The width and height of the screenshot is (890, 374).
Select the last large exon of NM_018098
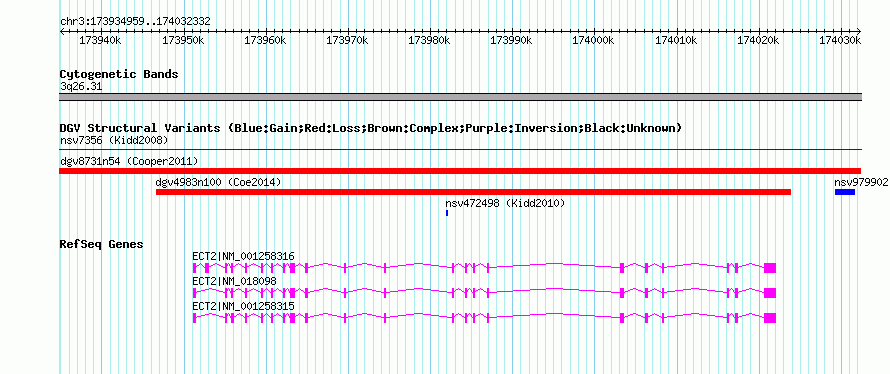pos(770,293)
